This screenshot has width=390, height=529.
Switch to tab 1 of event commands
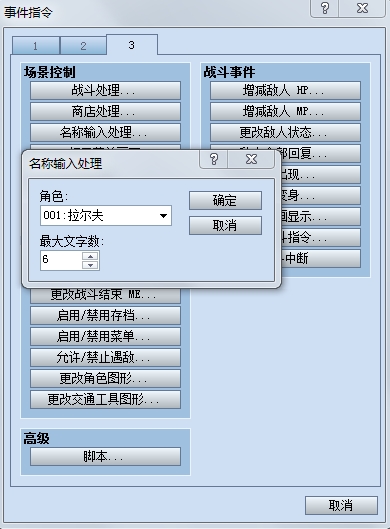click(x=36, y=46)
